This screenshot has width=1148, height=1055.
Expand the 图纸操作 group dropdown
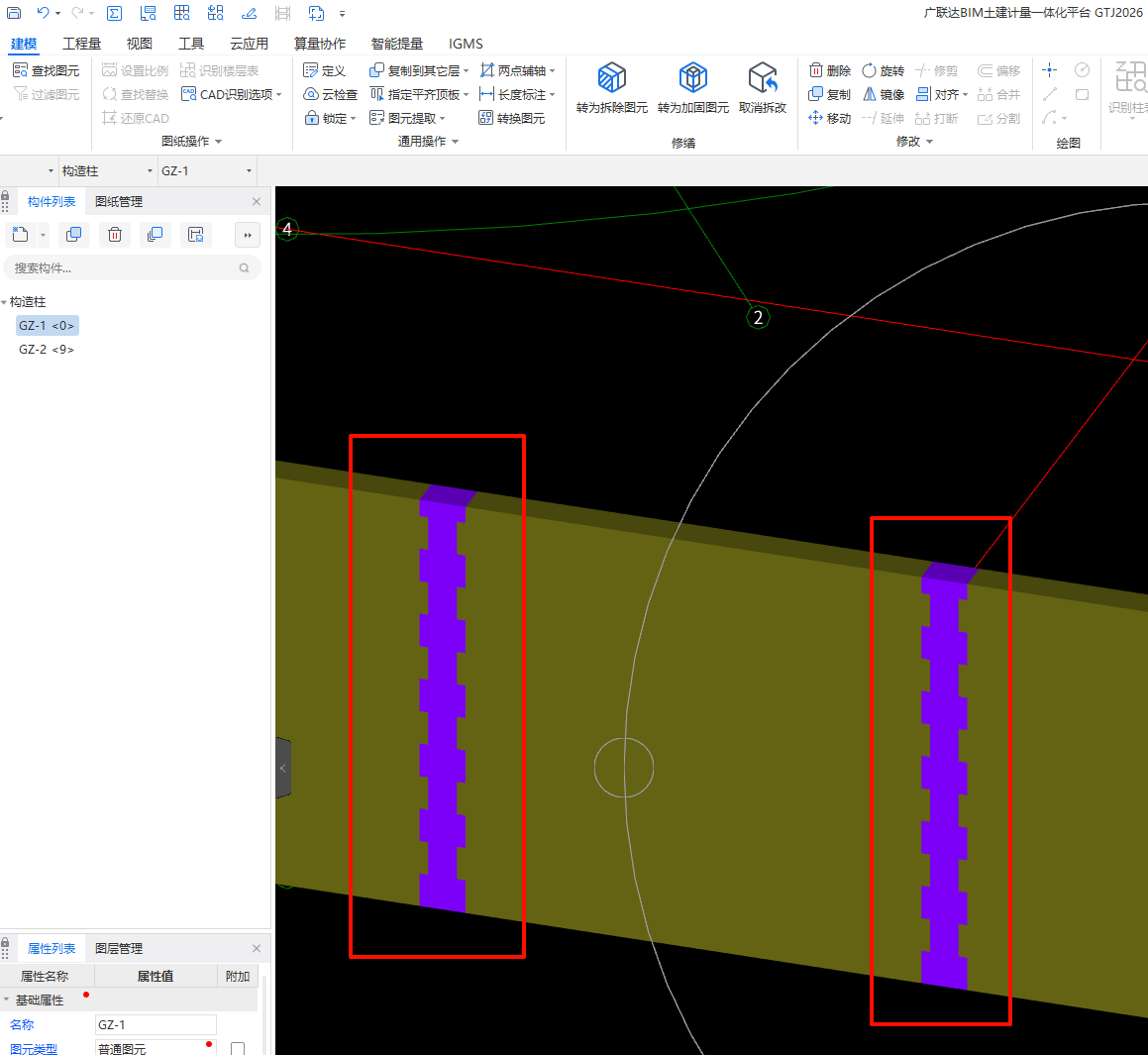pos(218,142)
